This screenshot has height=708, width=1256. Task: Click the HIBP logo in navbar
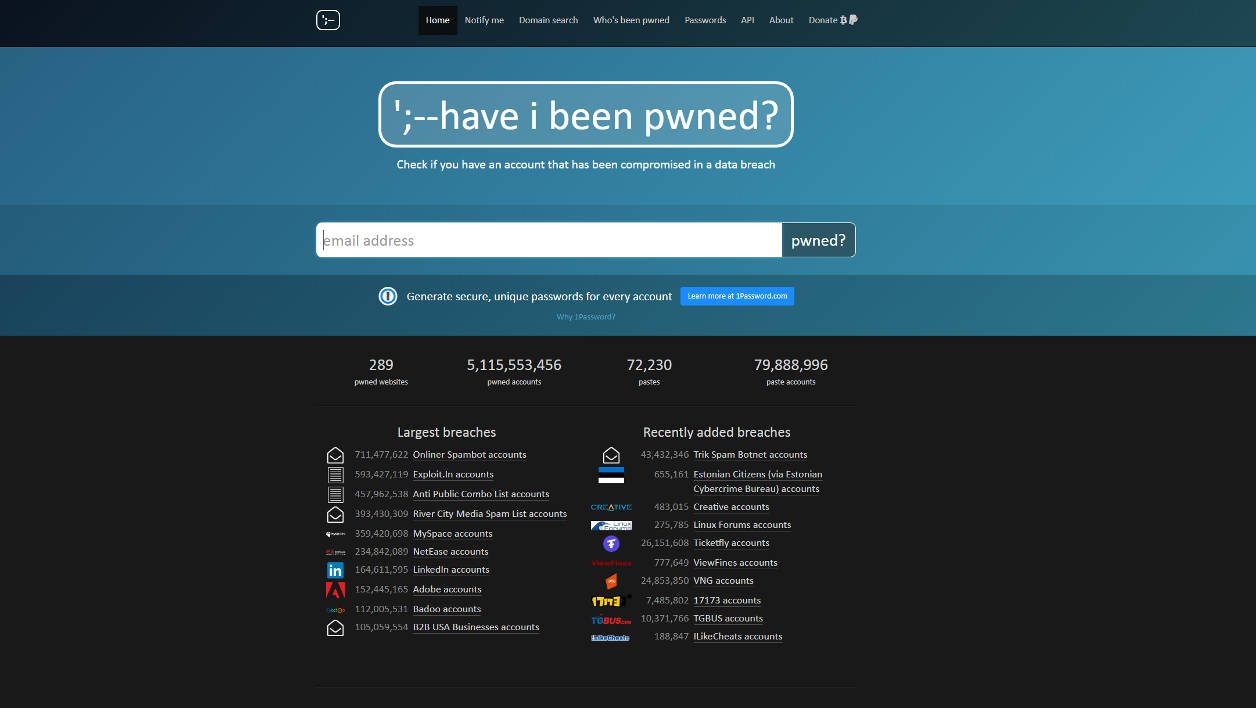[x=328, y=20]
